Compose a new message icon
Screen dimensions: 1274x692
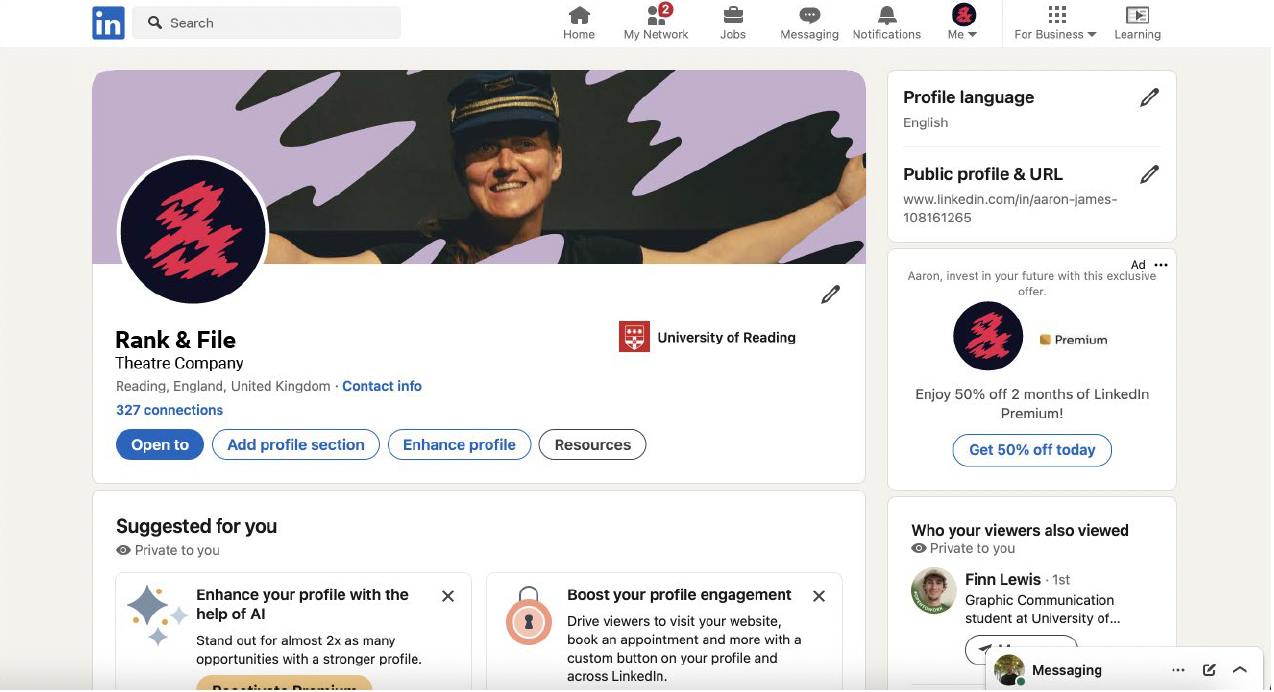tap(1209, 670)
